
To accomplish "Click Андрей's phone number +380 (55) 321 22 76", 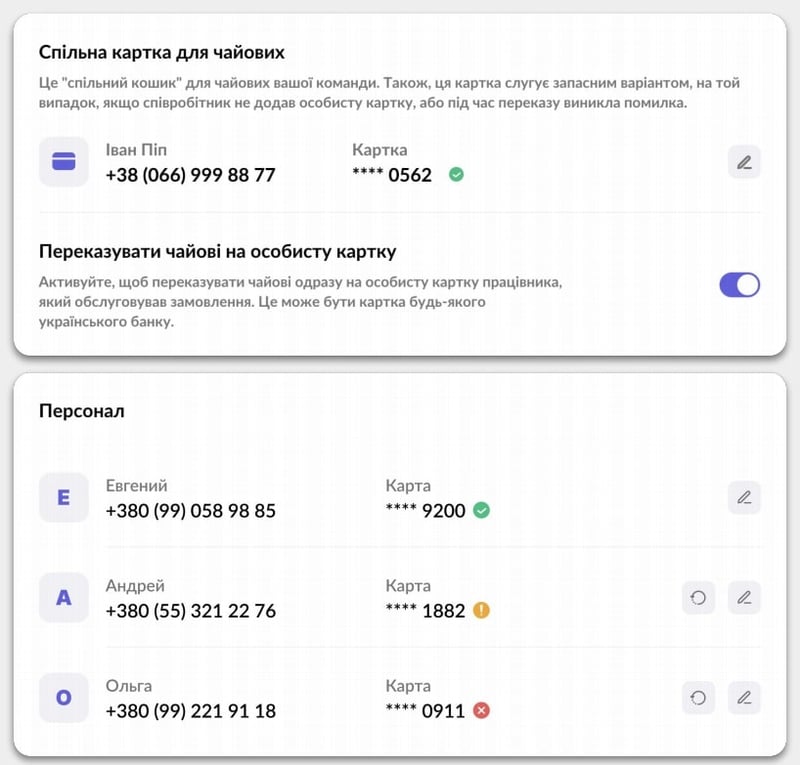I will 190,611.
